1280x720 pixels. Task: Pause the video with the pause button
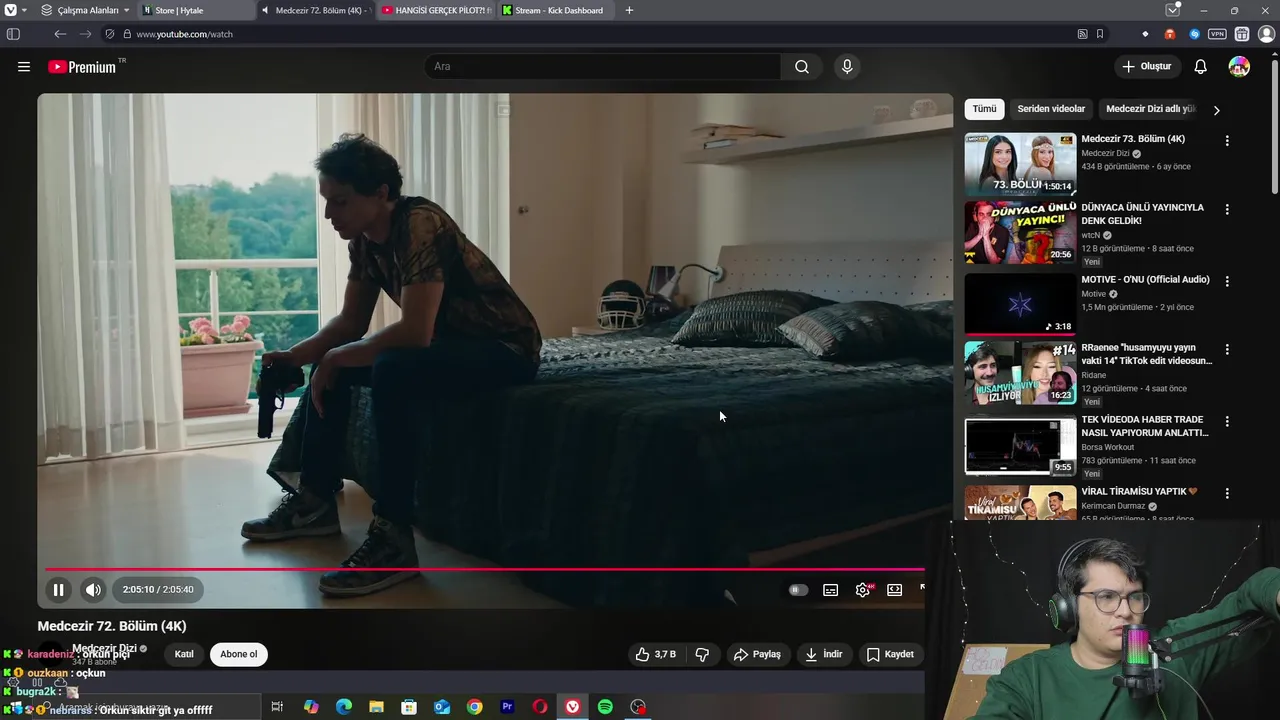(58, 590)
